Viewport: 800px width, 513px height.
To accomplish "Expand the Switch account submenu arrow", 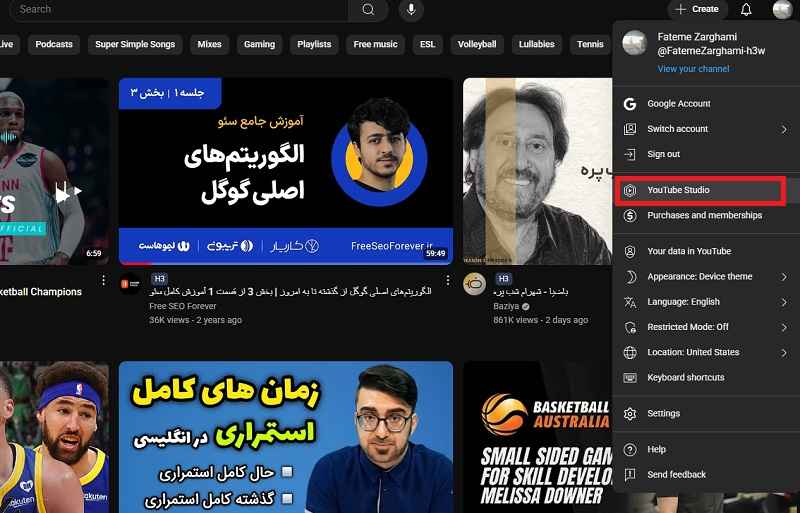I will point(784,129).
